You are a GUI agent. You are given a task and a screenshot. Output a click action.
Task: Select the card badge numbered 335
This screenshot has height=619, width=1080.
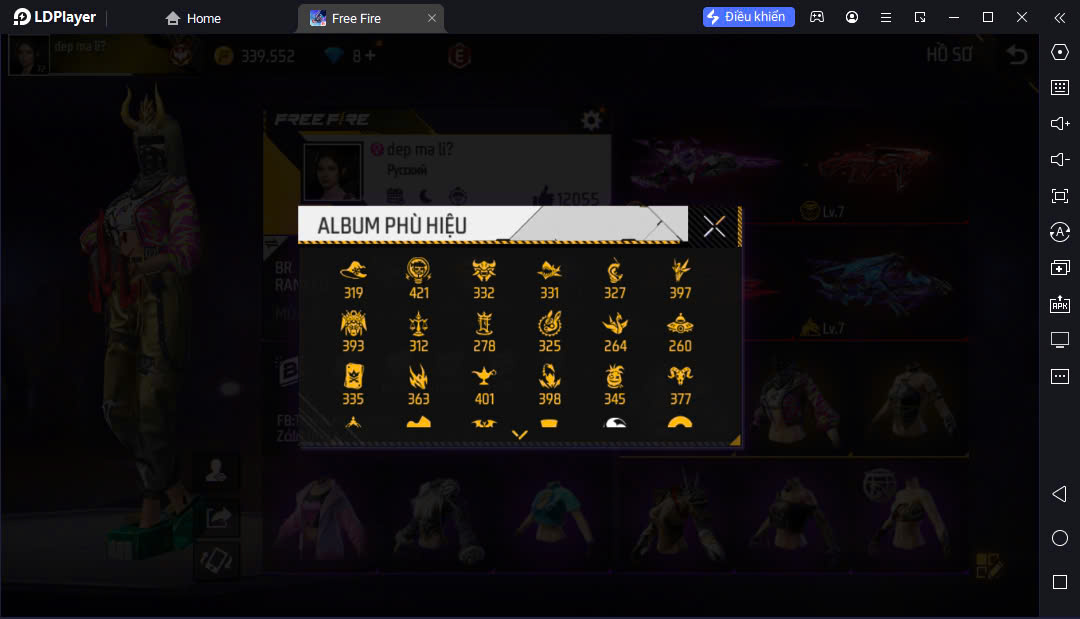click(353, 384)
